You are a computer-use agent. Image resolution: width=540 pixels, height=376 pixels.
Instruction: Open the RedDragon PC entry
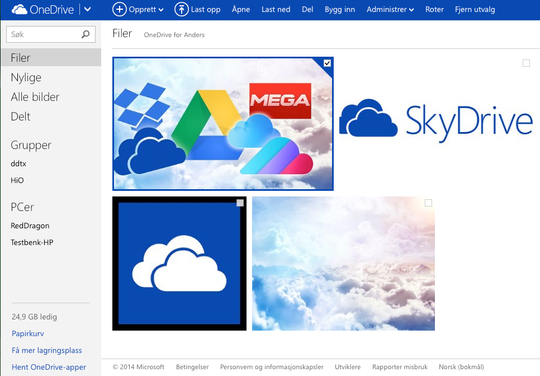(30, 226)
